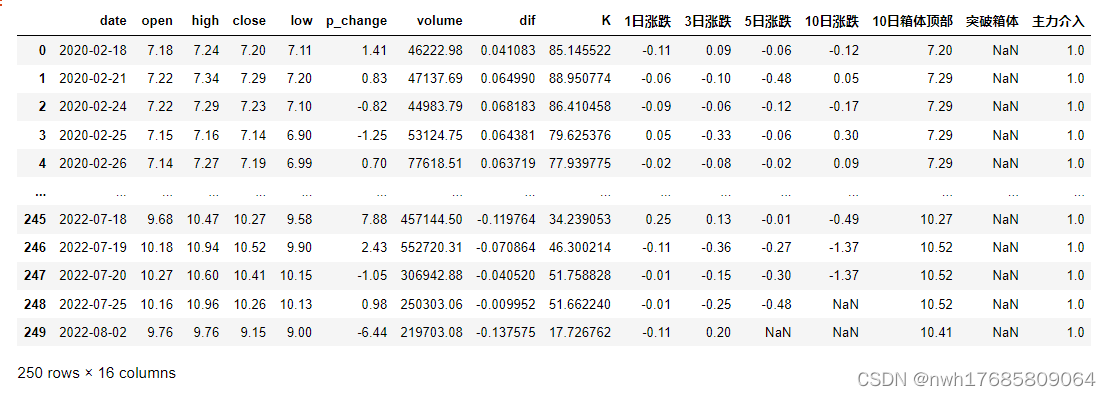Click the date column header
This screenshot has height=396, width=1111.
pyautogui.click(x=113, y=21)
